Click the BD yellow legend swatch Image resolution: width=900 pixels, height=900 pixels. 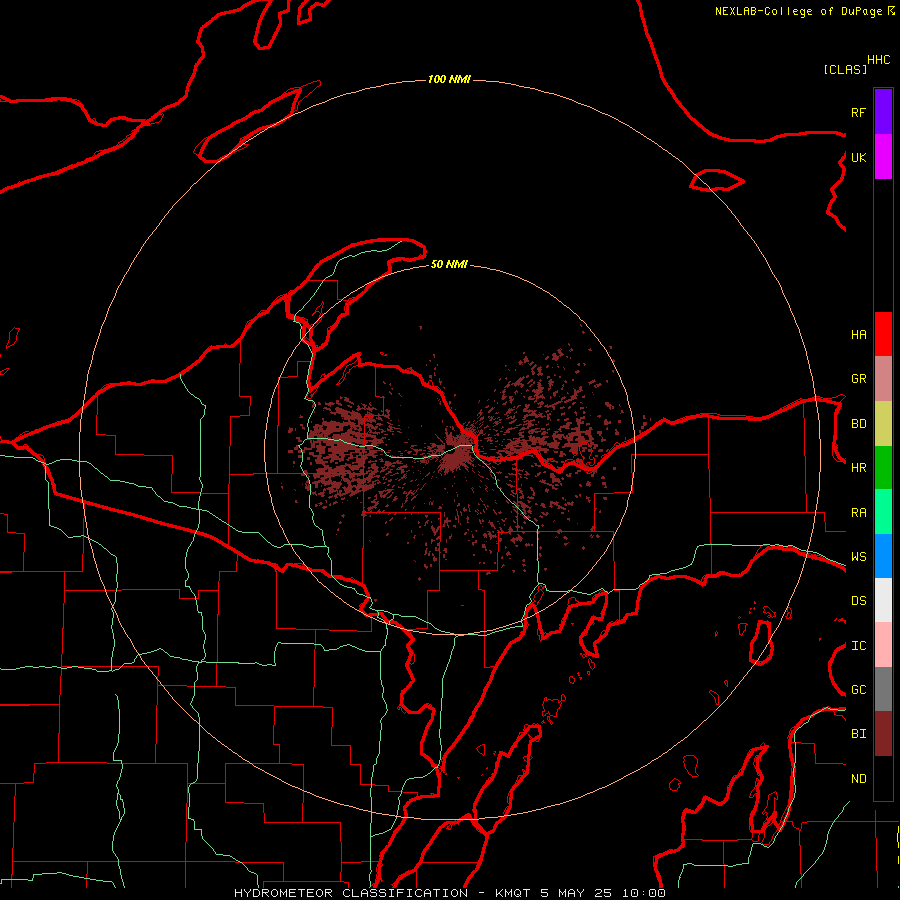pos(883,424)
